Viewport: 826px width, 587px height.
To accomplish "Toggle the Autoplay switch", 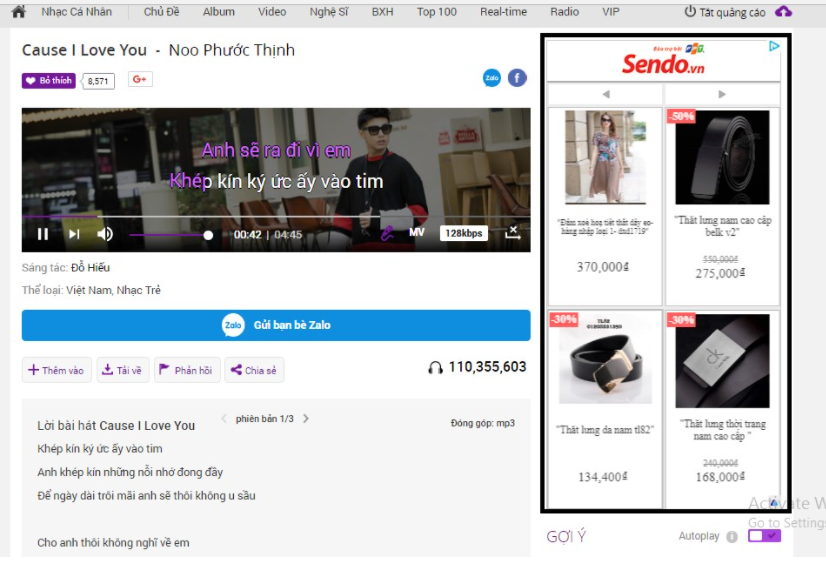I will [764, 536].
